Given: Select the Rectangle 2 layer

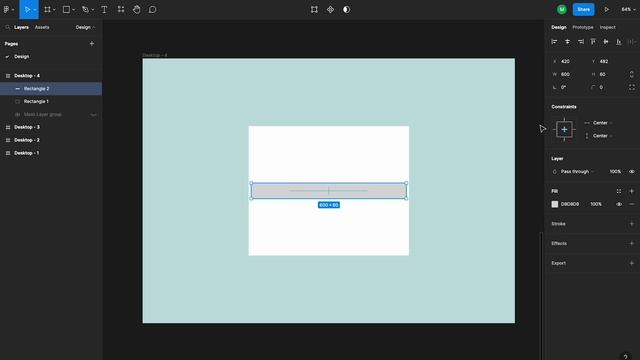Looking at the screenshot, I should (x=51, y=89).
